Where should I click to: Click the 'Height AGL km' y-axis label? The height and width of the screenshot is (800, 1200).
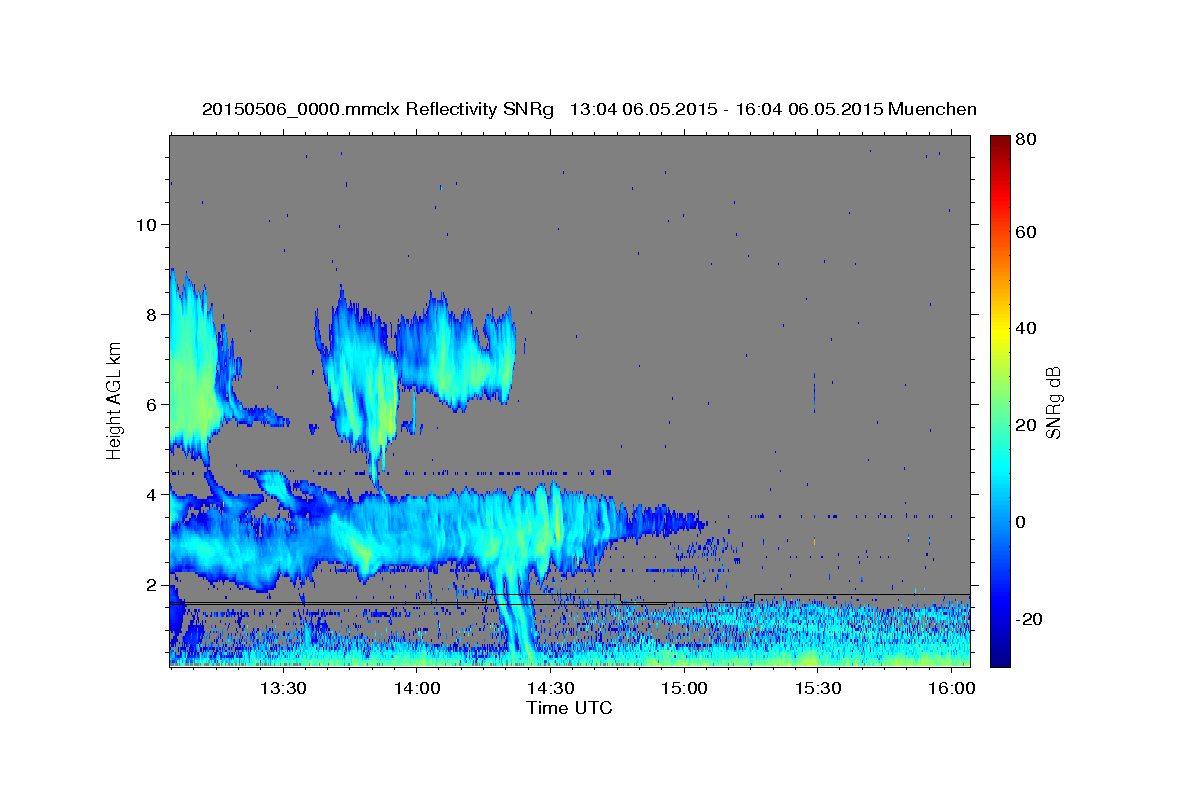click(114, 402)
